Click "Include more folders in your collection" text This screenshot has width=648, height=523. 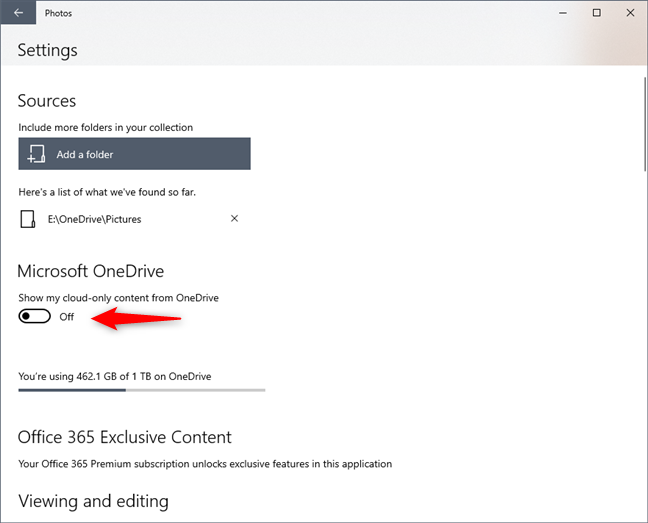coord(105,127)
